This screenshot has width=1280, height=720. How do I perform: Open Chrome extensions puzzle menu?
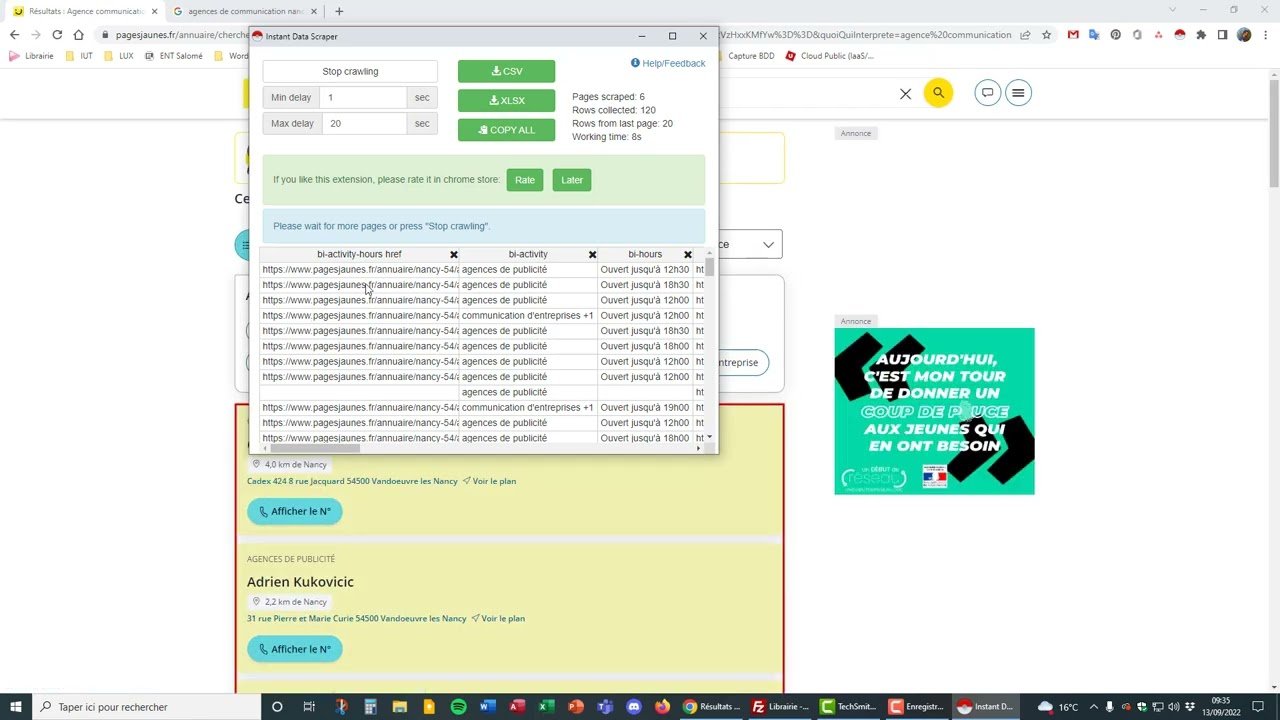tap(1201, 35)
